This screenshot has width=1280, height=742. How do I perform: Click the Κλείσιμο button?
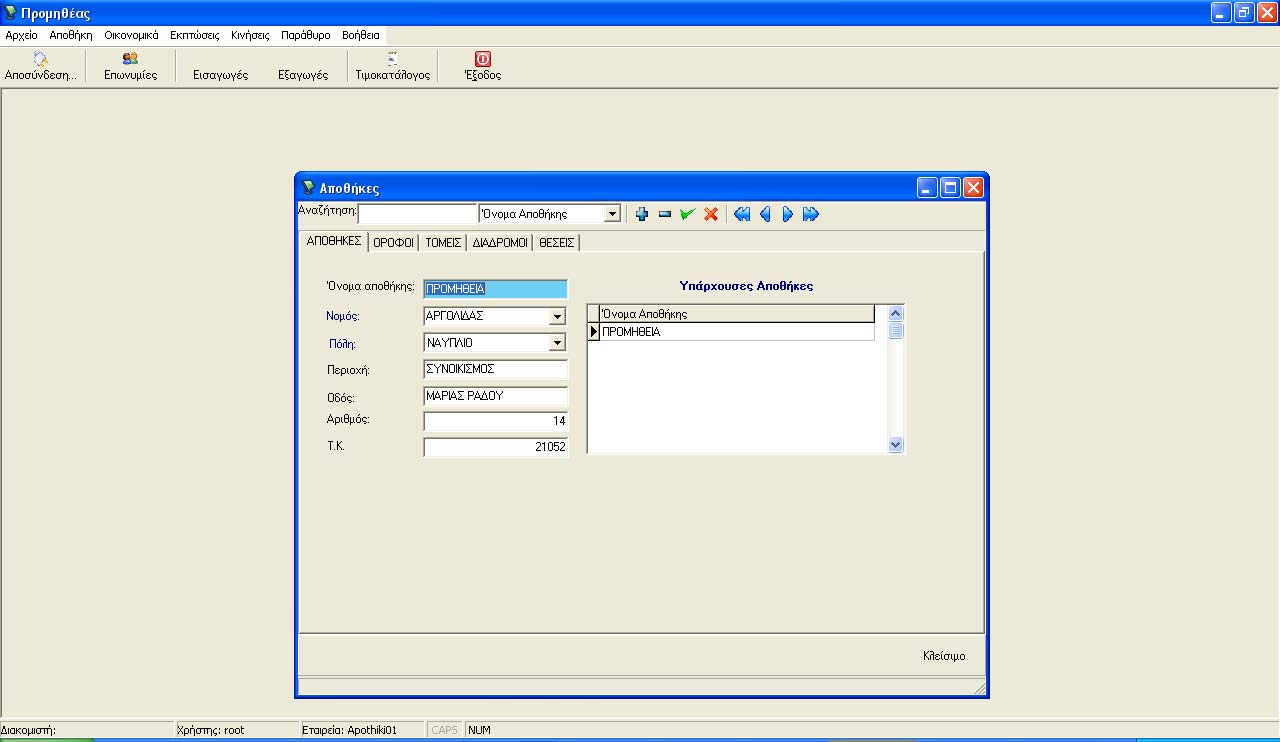click(944, 657)
